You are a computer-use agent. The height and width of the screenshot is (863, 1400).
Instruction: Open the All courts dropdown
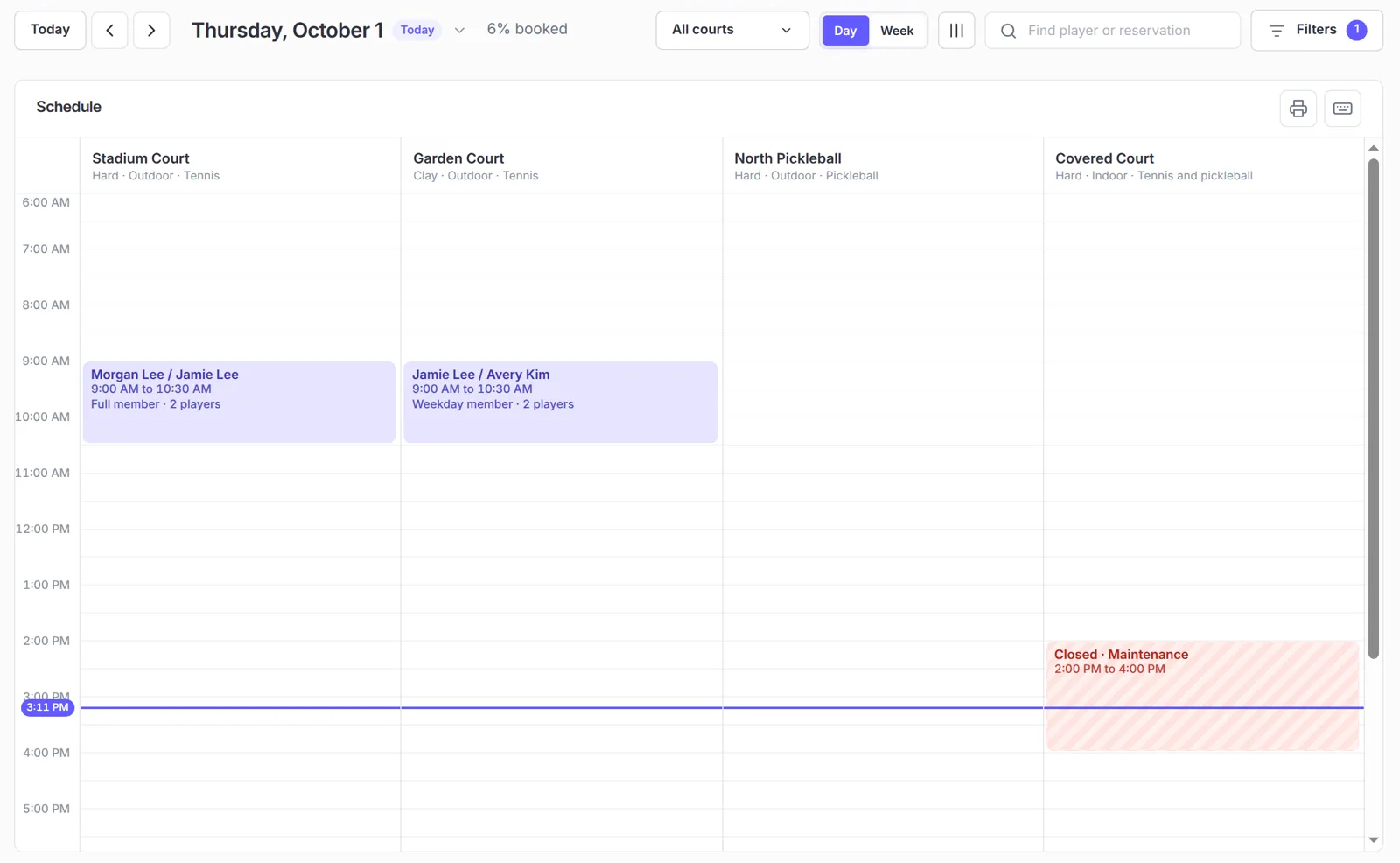(x=732, y=31)
